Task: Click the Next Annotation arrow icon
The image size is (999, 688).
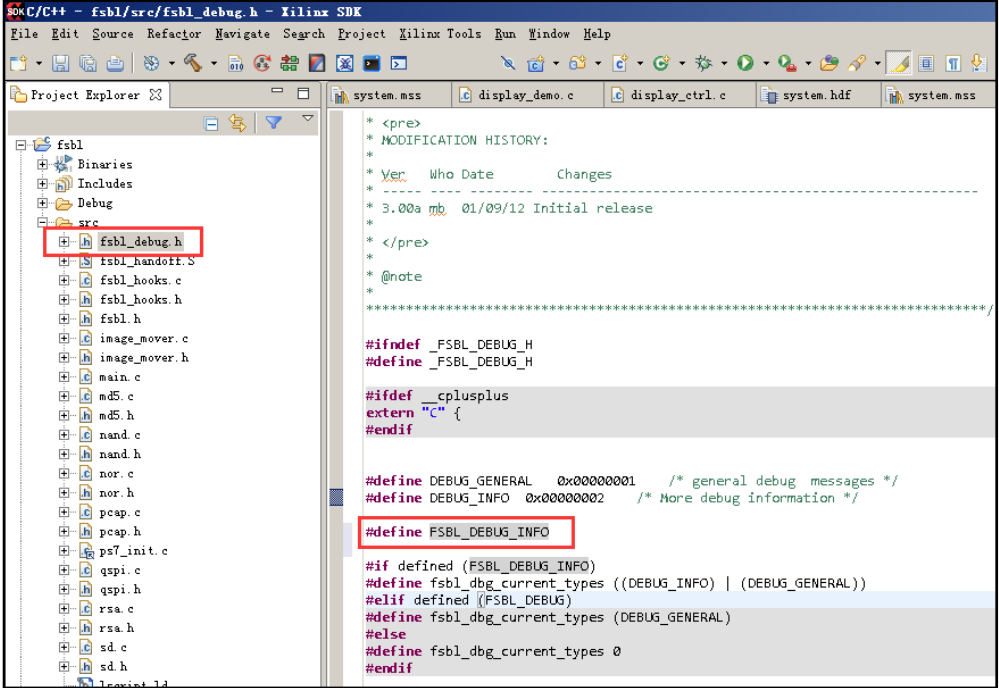Action: coord(979,63)
